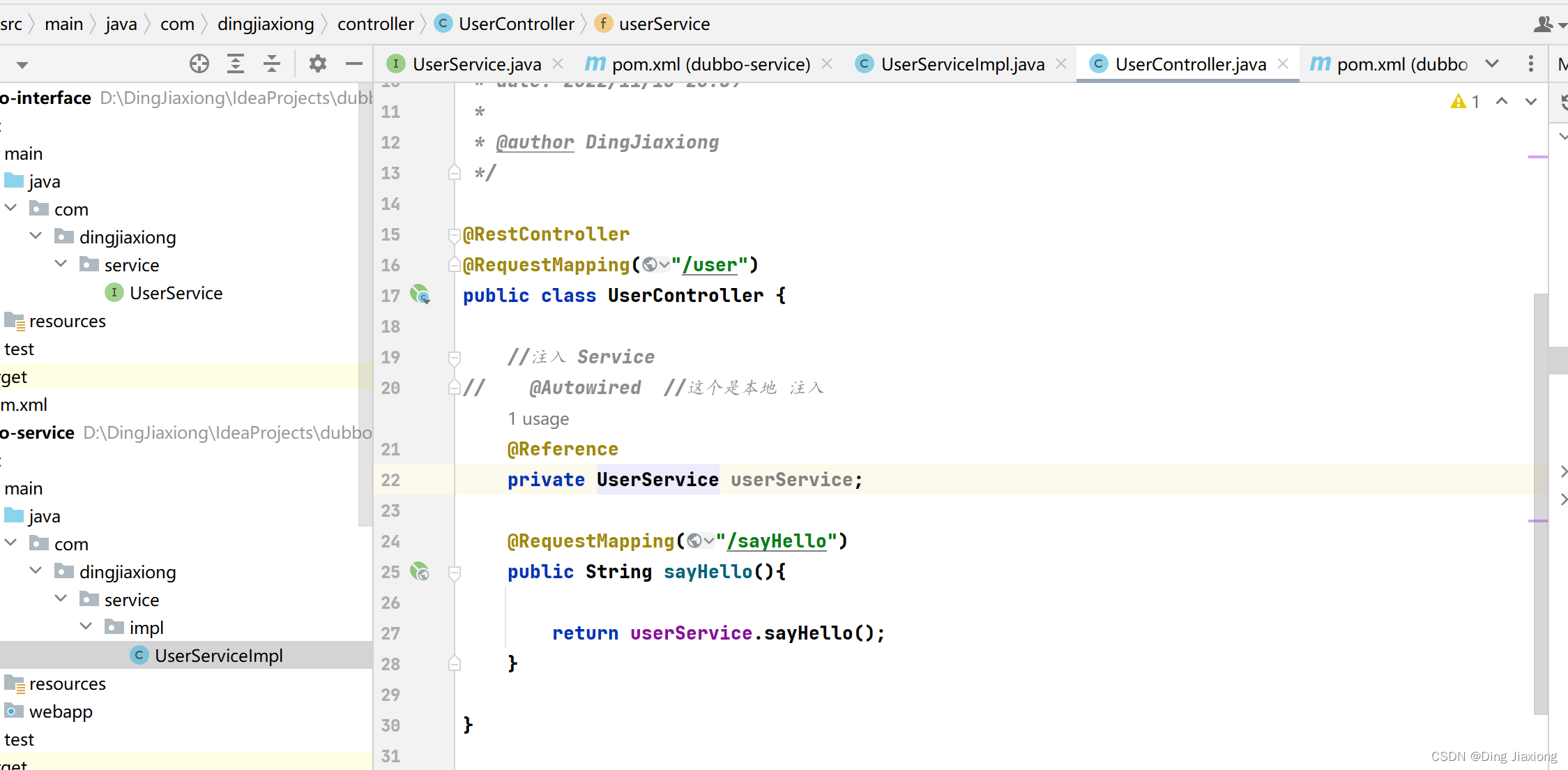The image size is (1568, 770).
Task: Click the "/sayHello" mapping URL string
Action: tap(775, 541)
